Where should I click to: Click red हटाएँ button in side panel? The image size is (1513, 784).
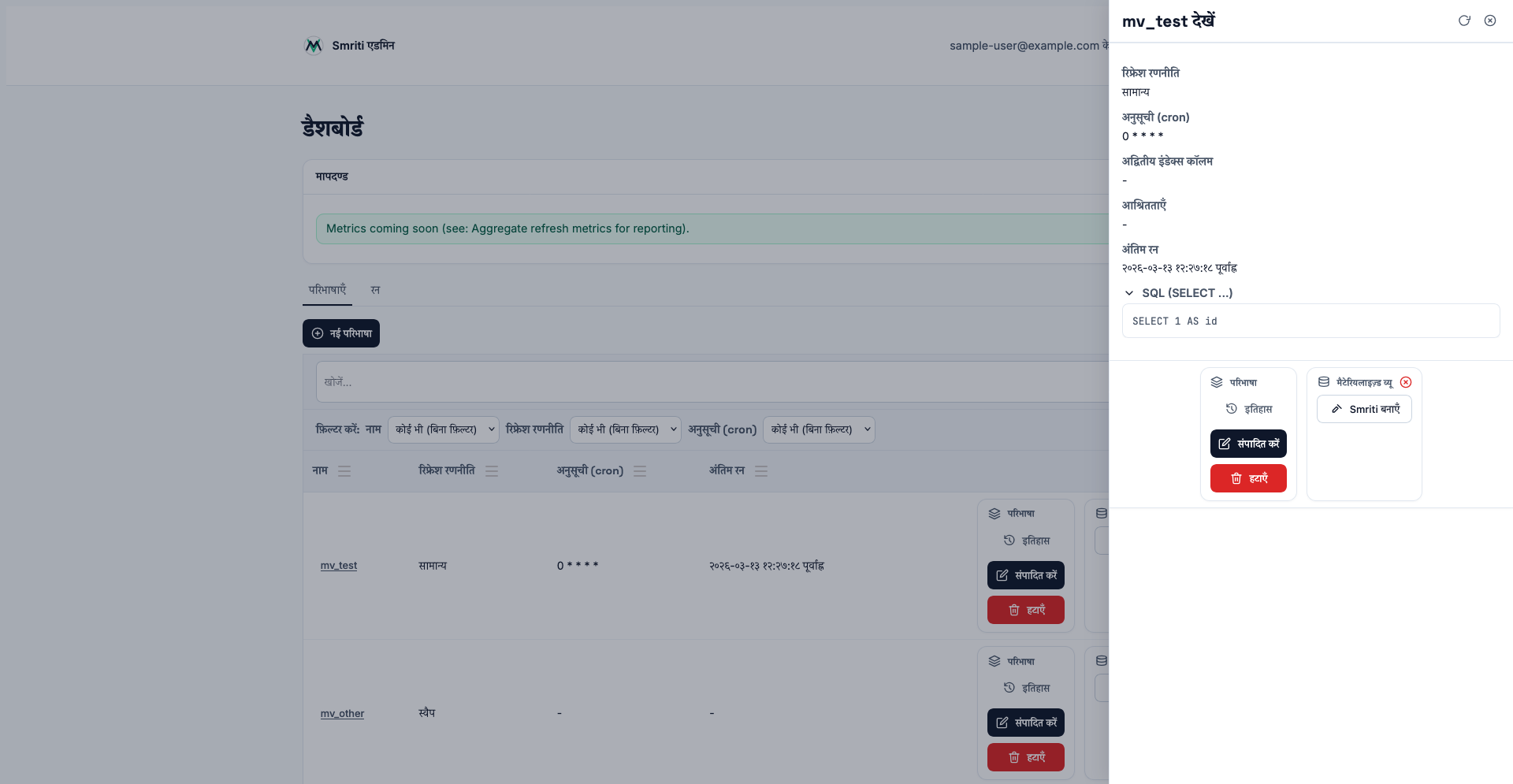point(1248,478)
